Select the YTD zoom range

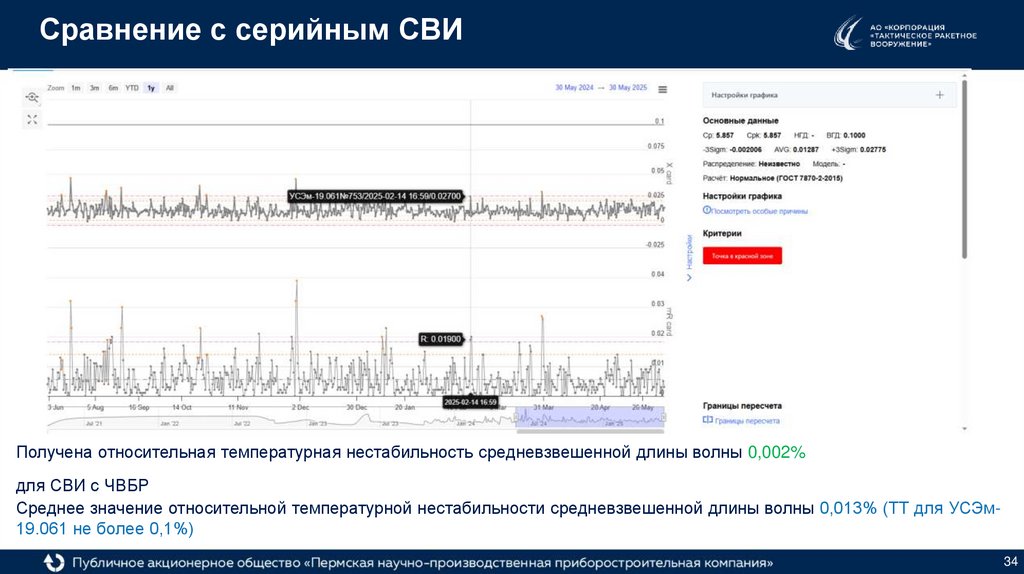point(132,88)
